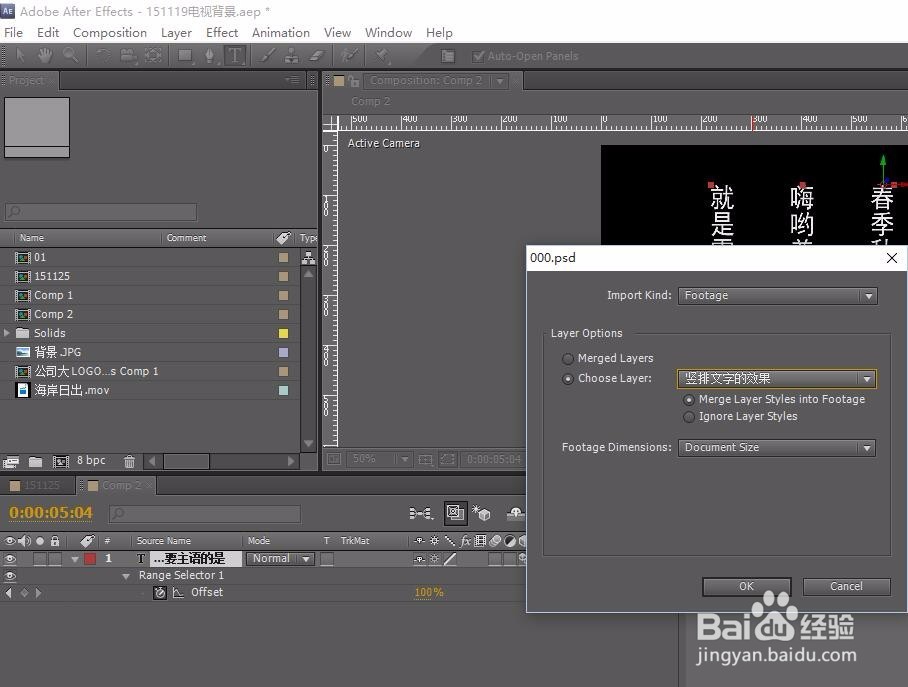
Task: Open the Effect menu
Action: (x=222, y=33)
